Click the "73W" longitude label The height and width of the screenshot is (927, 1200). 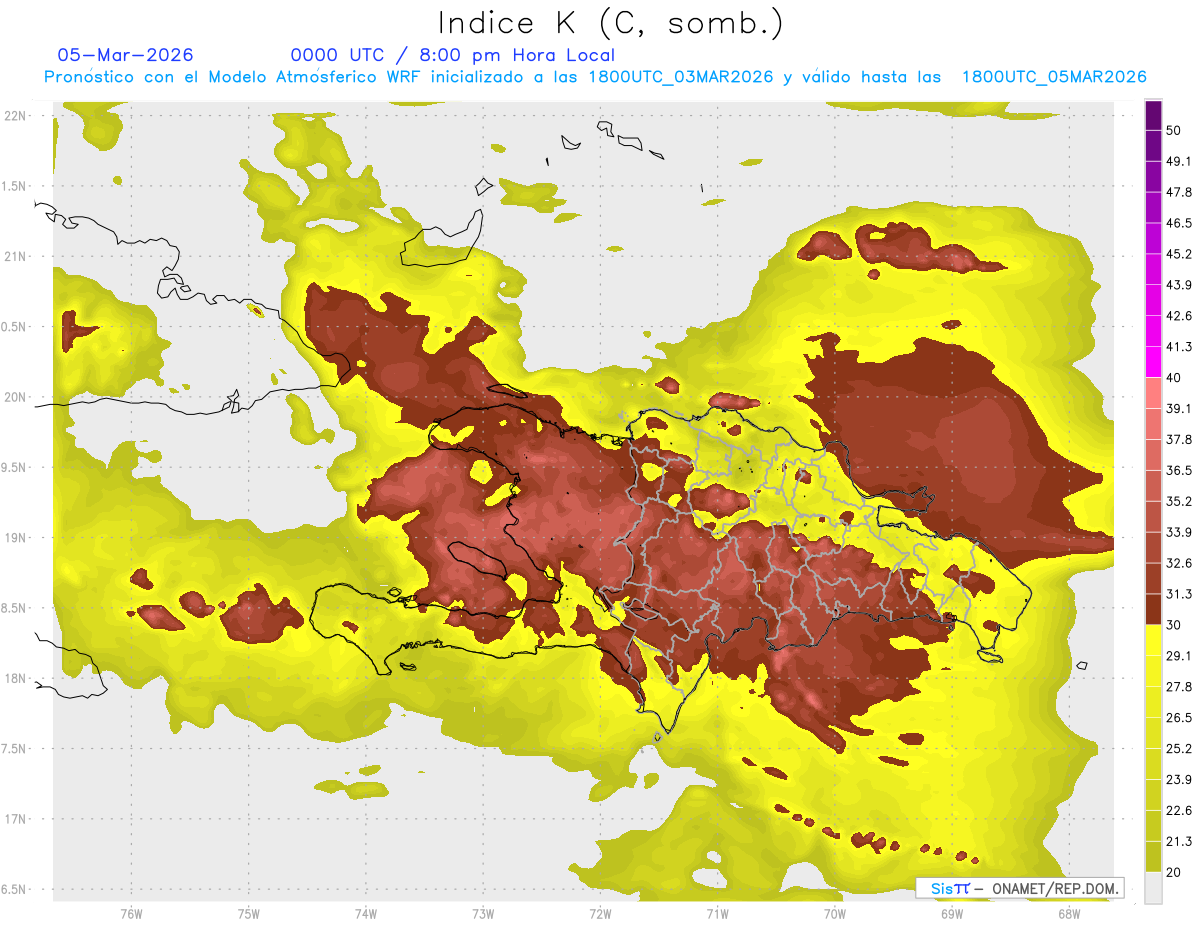pos(483,914)
